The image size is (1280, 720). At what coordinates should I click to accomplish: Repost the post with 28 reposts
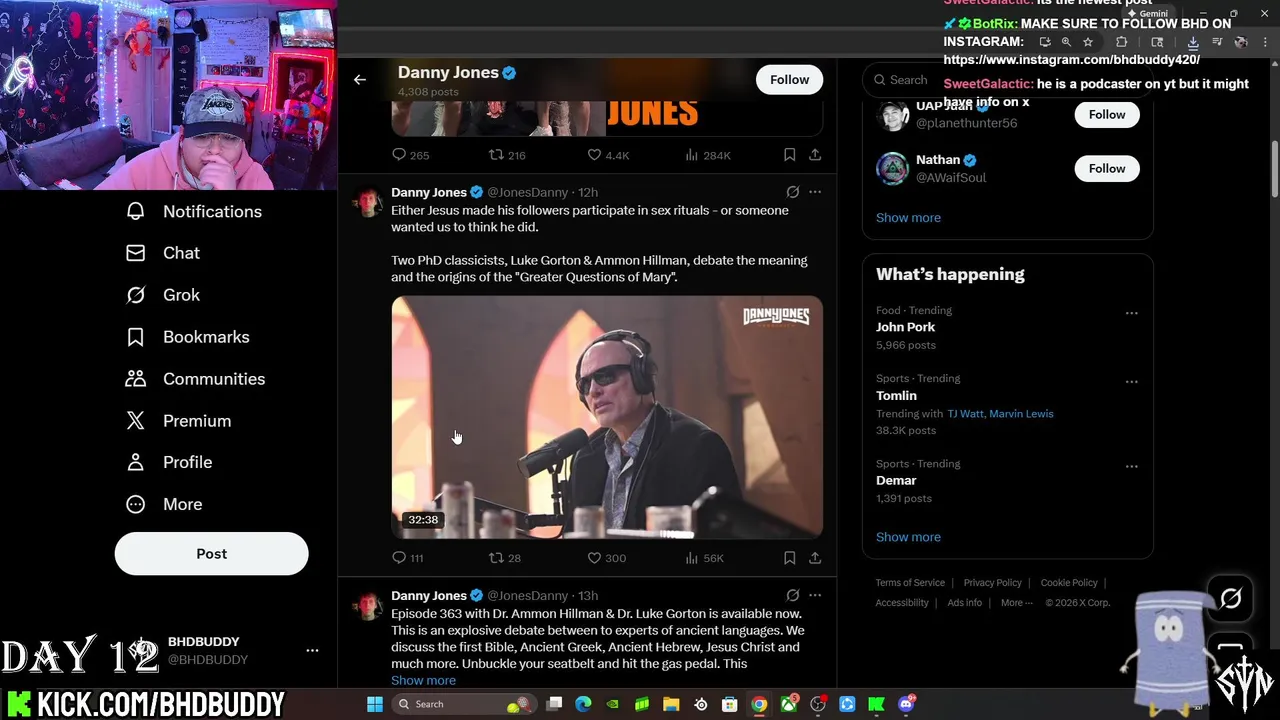point(504,558)
